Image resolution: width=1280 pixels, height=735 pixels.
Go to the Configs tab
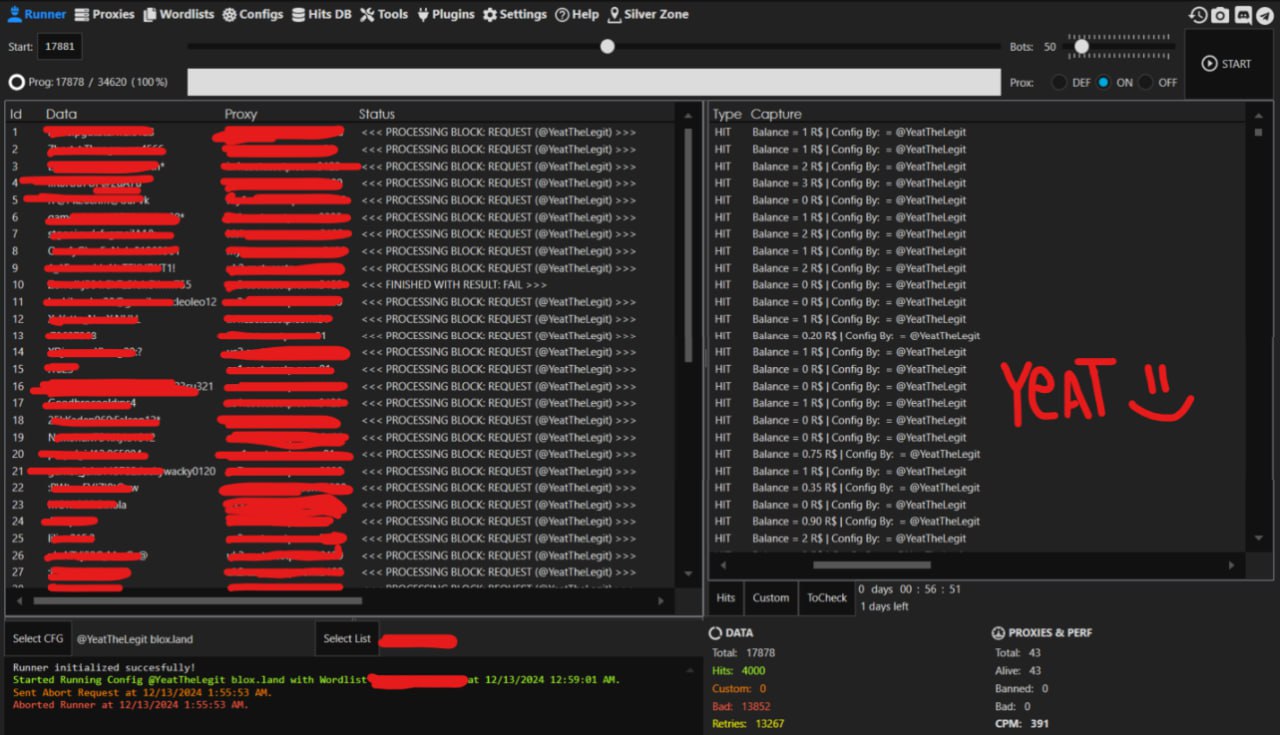tap(253, 15)
